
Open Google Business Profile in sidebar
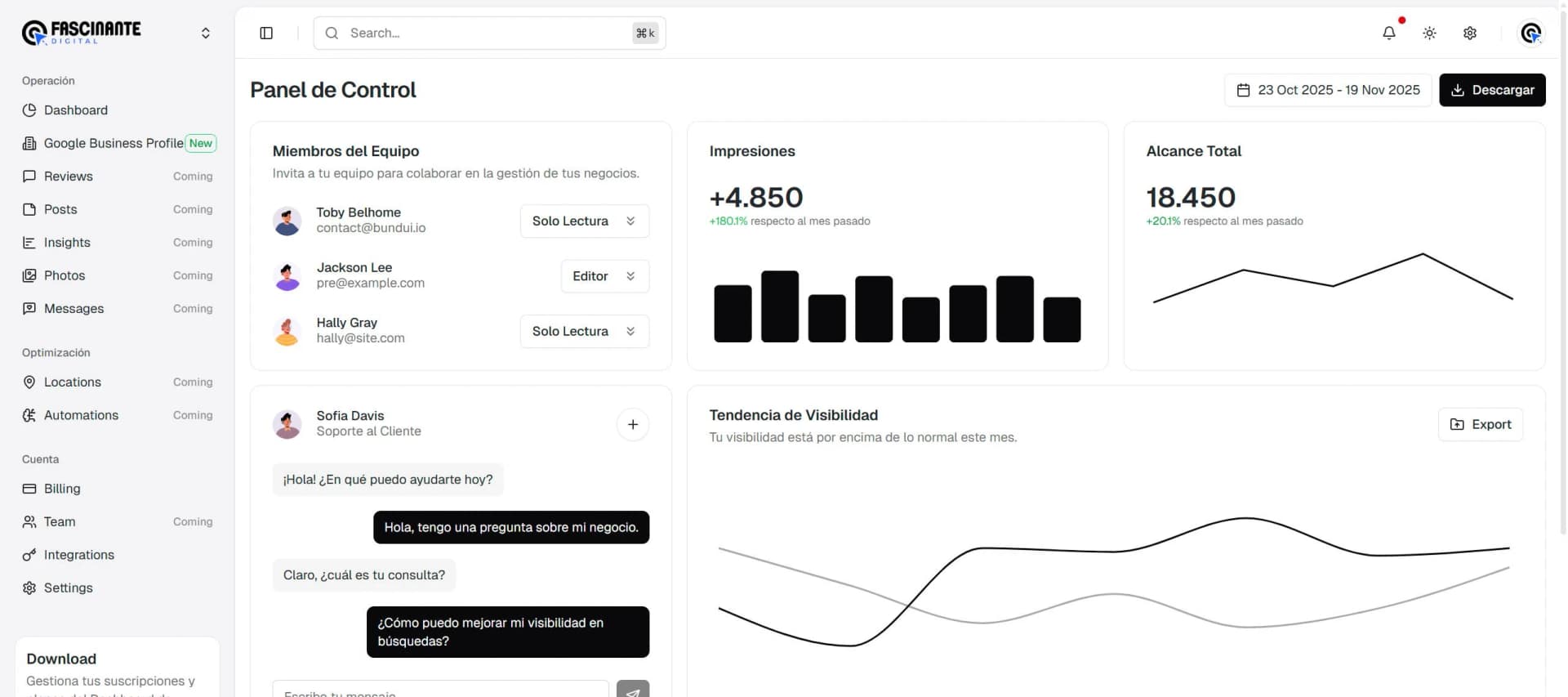tap(114, 143)
